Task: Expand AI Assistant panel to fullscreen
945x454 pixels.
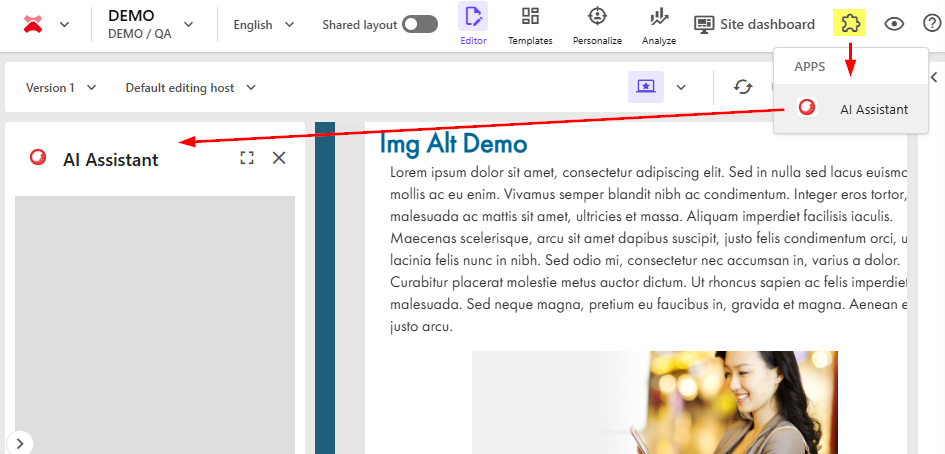Action: [x=247, y=158]
